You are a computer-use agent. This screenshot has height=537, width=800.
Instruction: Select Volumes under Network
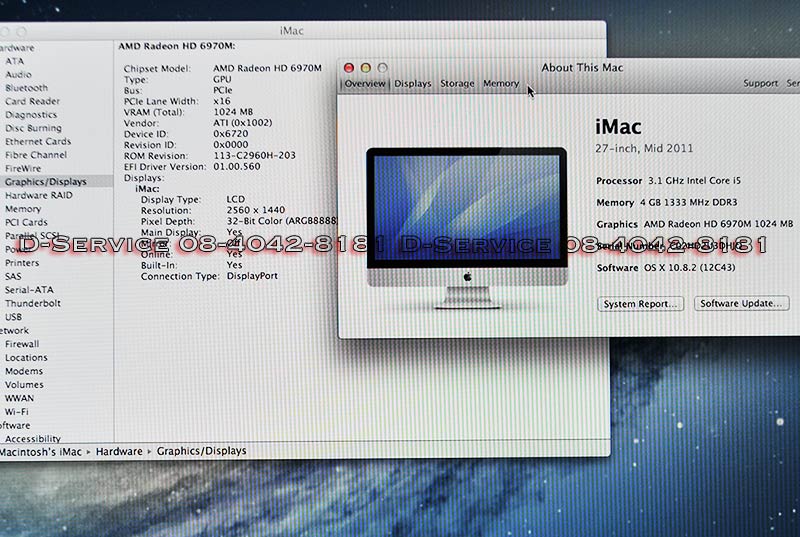tap(24, 385)
